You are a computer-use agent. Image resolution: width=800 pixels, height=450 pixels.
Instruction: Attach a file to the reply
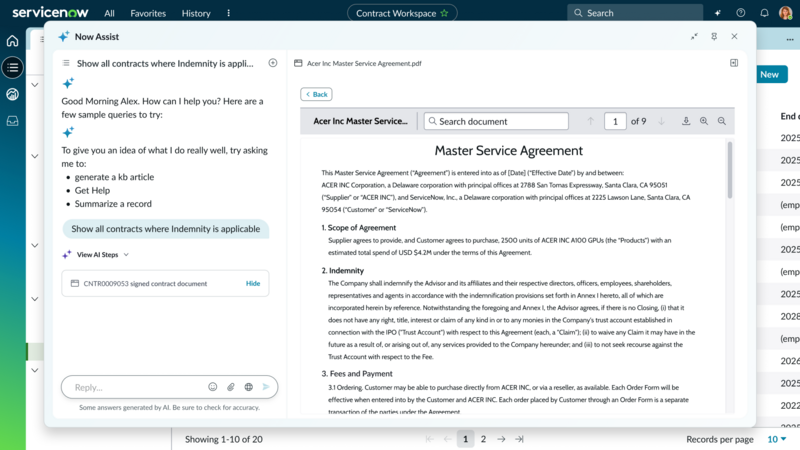tap(231, 387)
